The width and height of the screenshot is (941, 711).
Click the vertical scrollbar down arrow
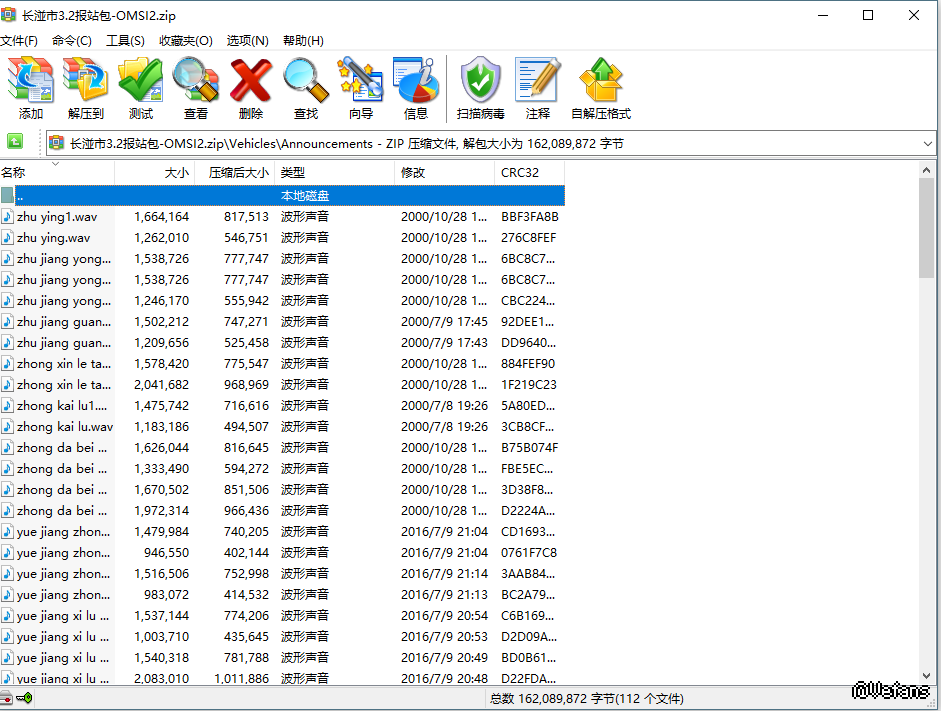coord(927,677)
